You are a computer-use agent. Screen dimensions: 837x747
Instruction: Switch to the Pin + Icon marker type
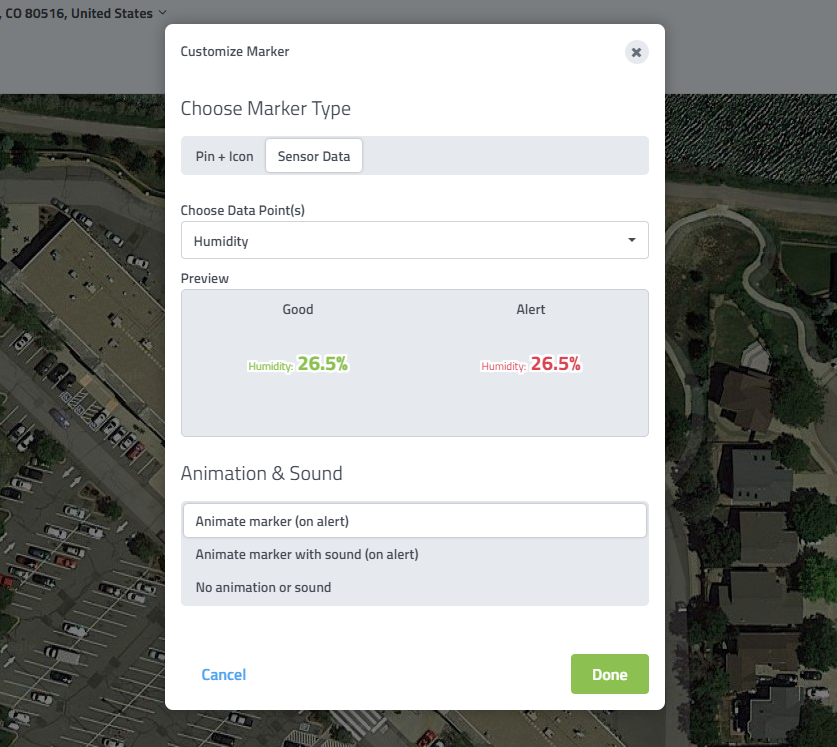(224, 156)
